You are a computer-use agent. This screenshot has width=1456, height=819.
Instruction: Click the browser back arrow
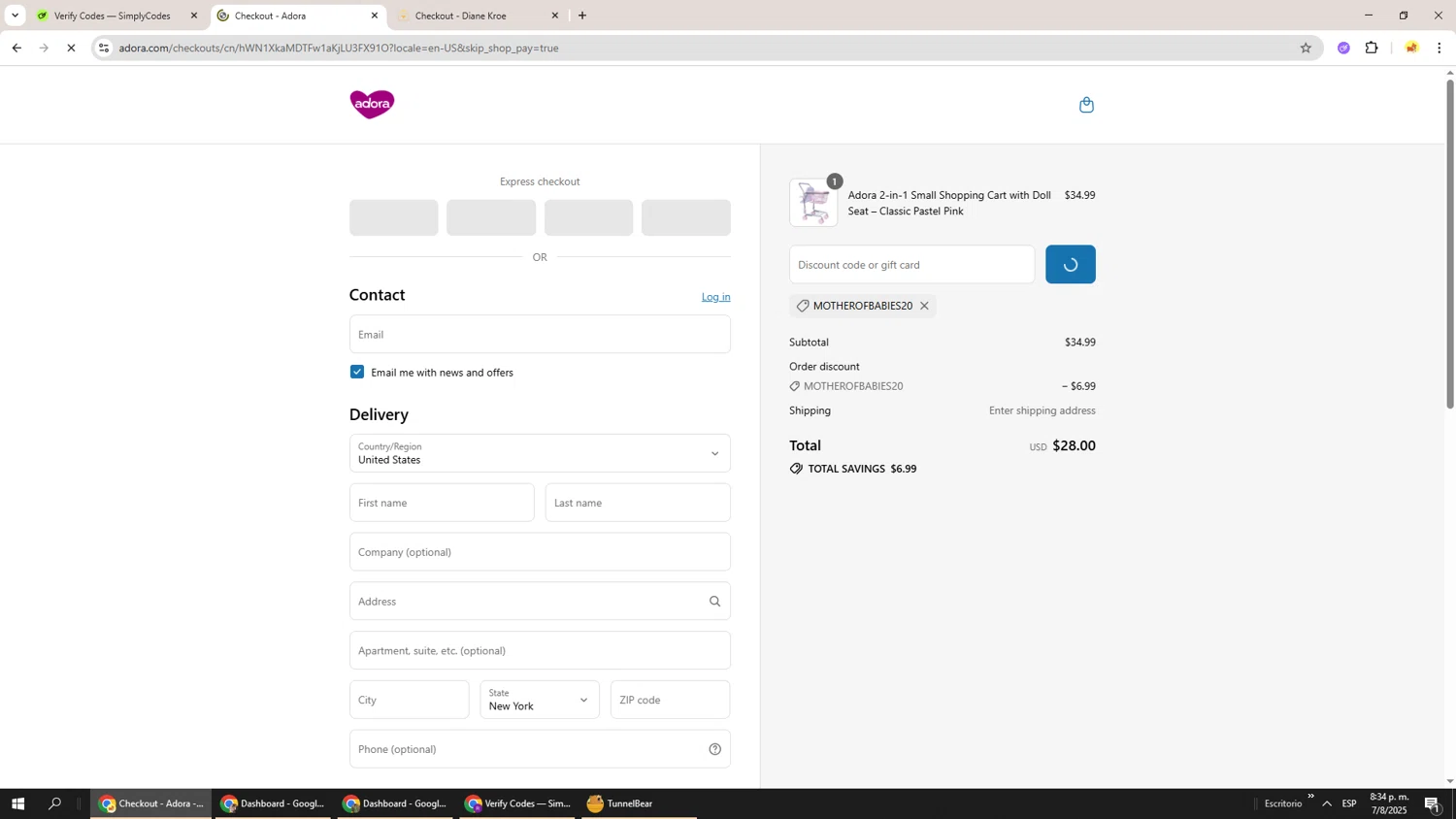pyautogui.click(x=17, y=48)
